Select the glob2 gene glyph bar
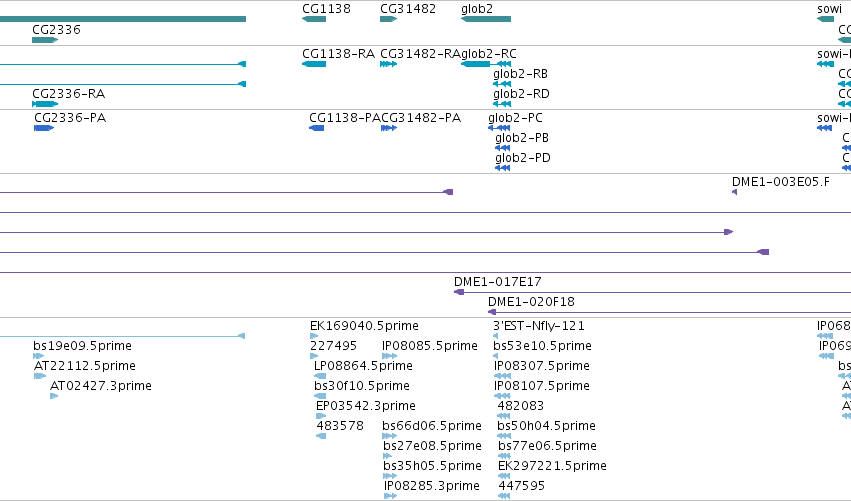The height and width of the screenshot is (501, 851). click(486, 19)
